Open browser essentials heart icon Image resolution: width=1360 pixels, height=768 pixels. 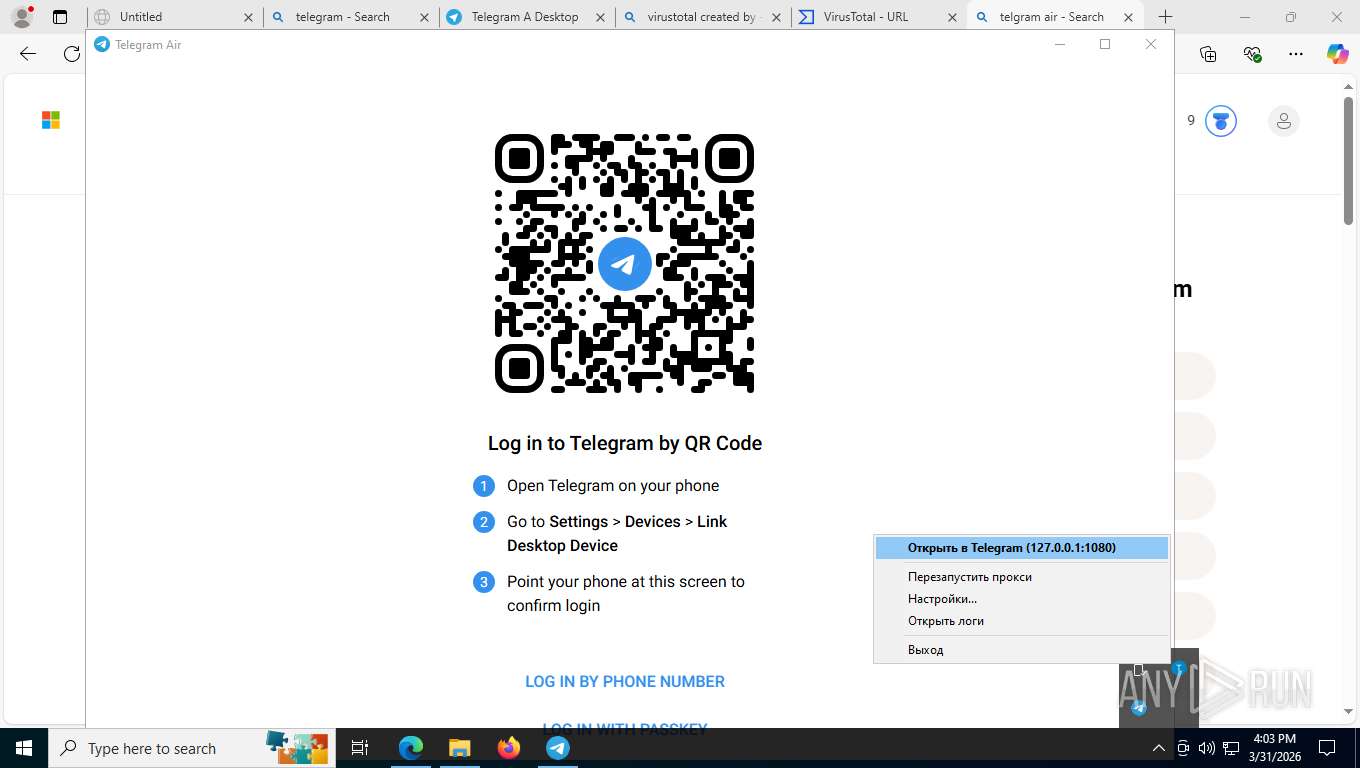[1252, 54]
